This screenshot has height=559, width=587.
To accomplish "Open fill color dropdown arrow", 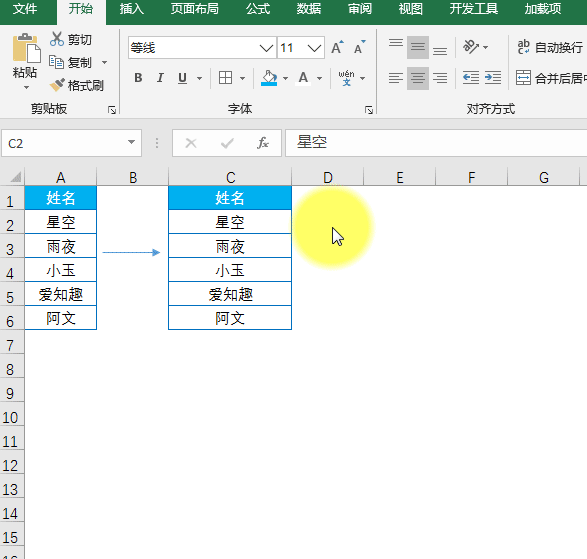I will pyautogui.click(x=286, y=78).
